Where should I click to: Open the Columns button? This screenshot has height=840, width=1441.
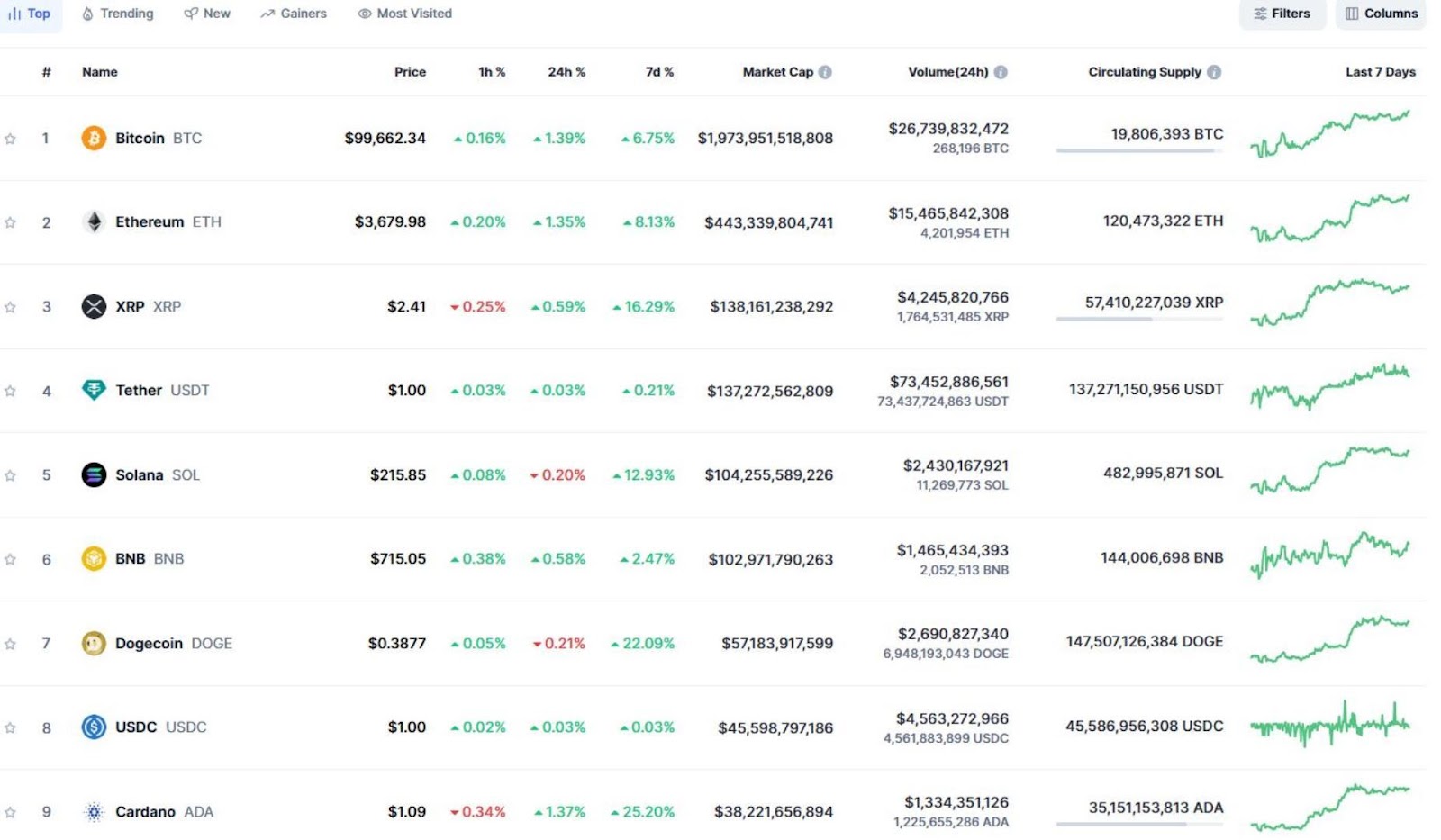(1382, 14)
